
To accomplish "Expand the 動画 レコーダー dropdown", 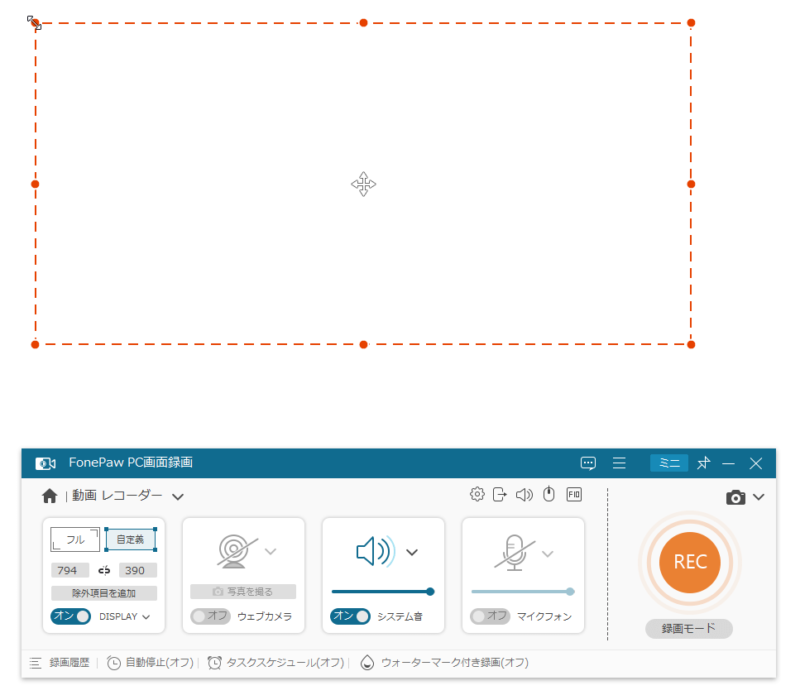I will pyautogui.click(x=178, y=495).
